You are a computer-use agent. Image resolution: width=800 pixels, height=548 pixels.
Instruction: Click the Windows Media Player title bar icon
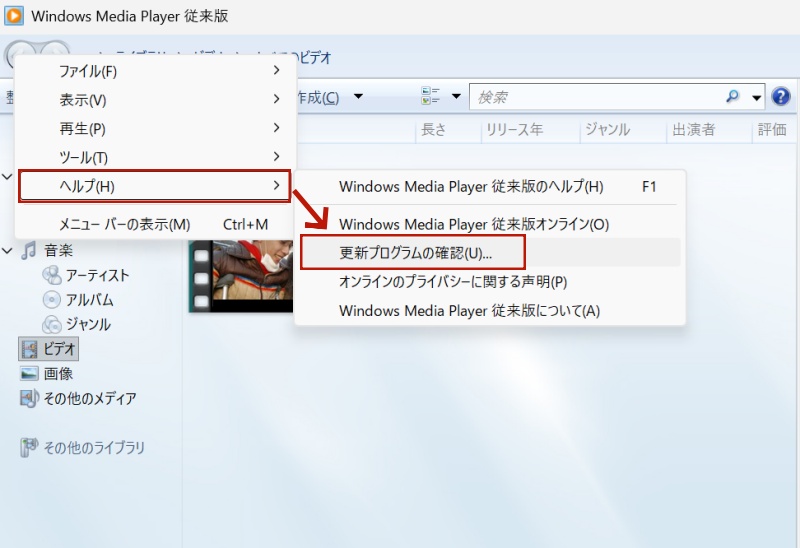(x=13, y=15)
